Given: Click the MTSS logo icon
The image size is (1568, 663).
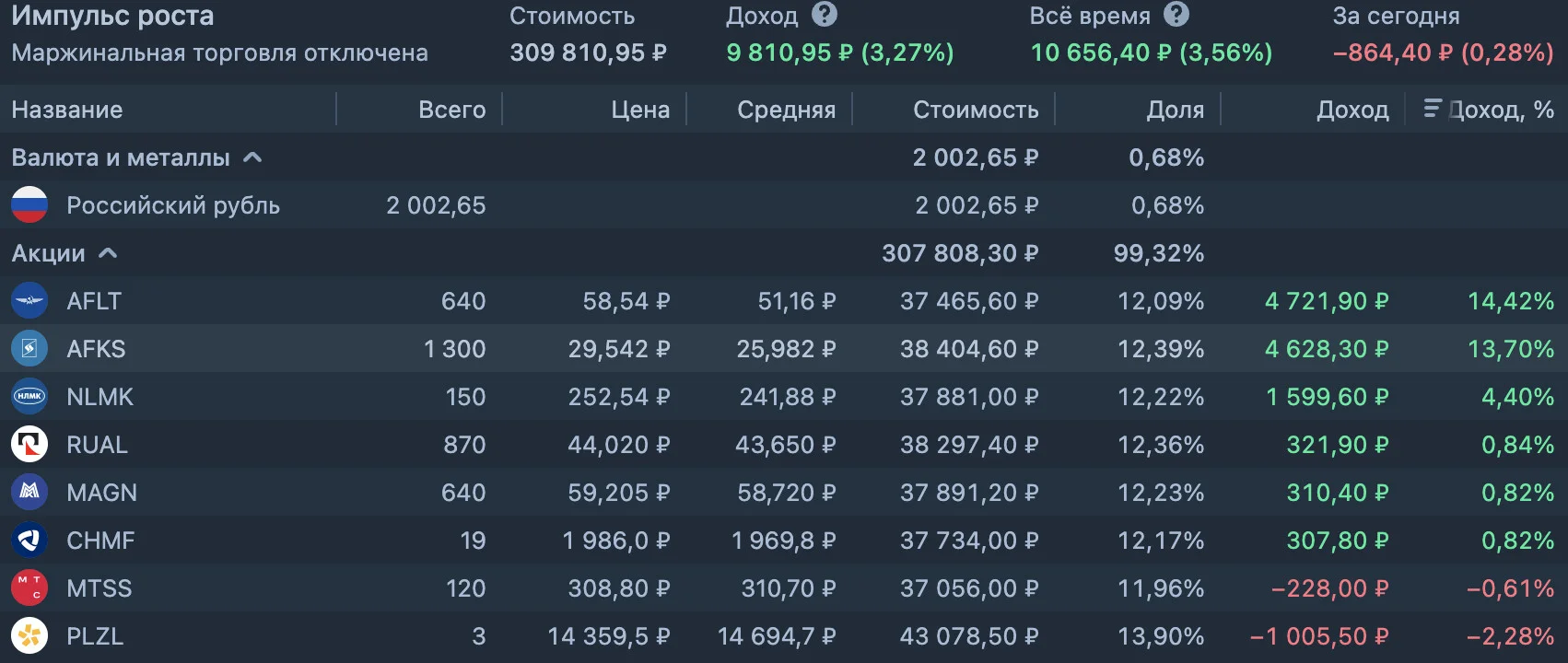Looking at the screenshot, I should [x=29, y=588].
